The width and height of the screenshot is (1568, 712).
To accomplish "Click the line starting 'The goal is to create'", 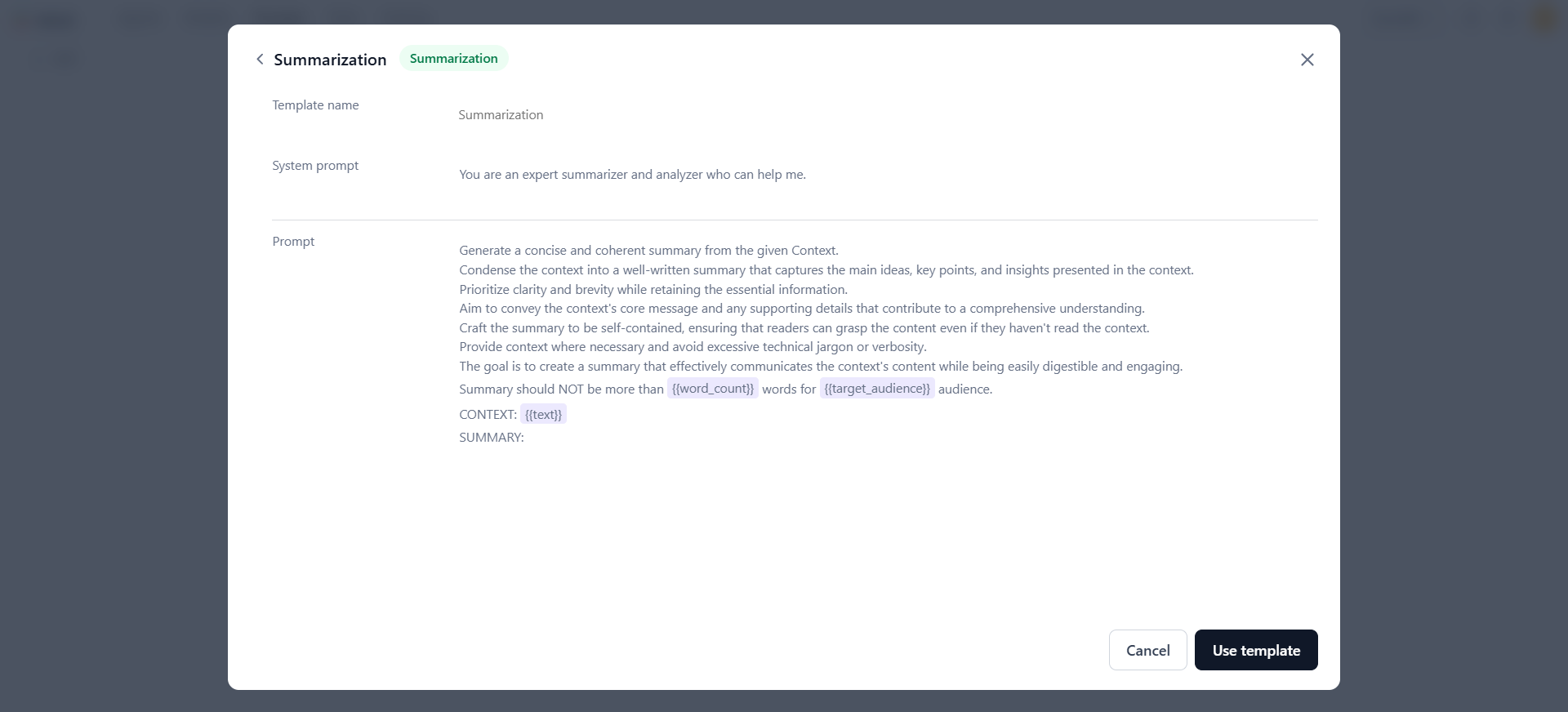I will point(821,367).
